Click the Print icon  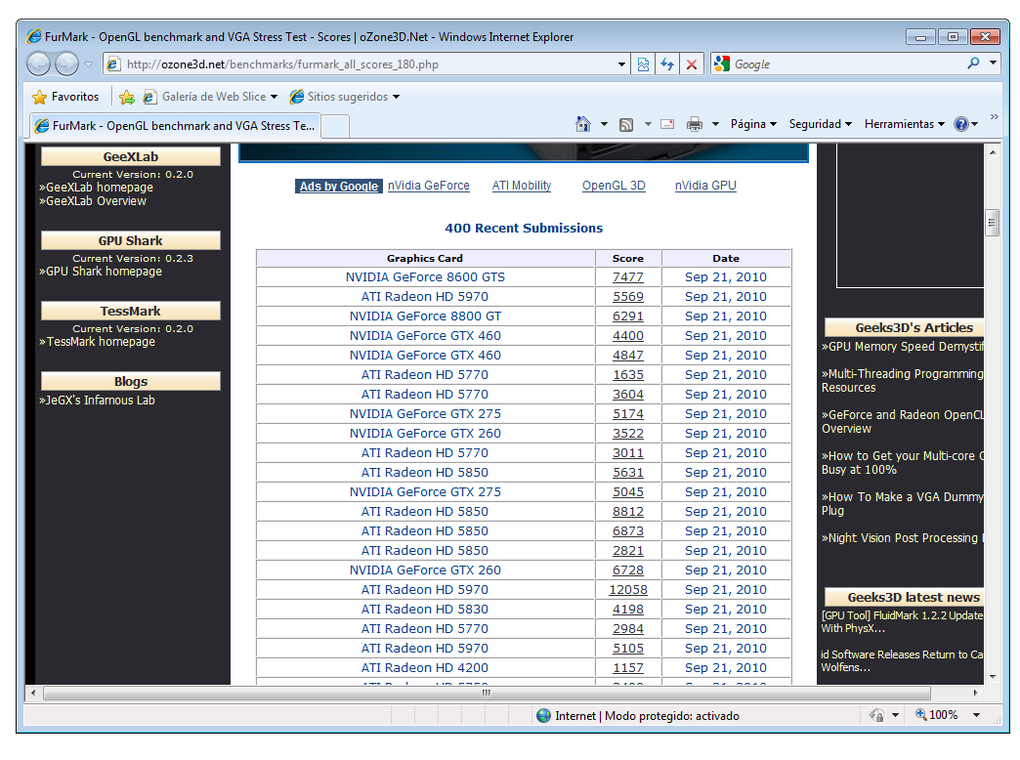695,124
